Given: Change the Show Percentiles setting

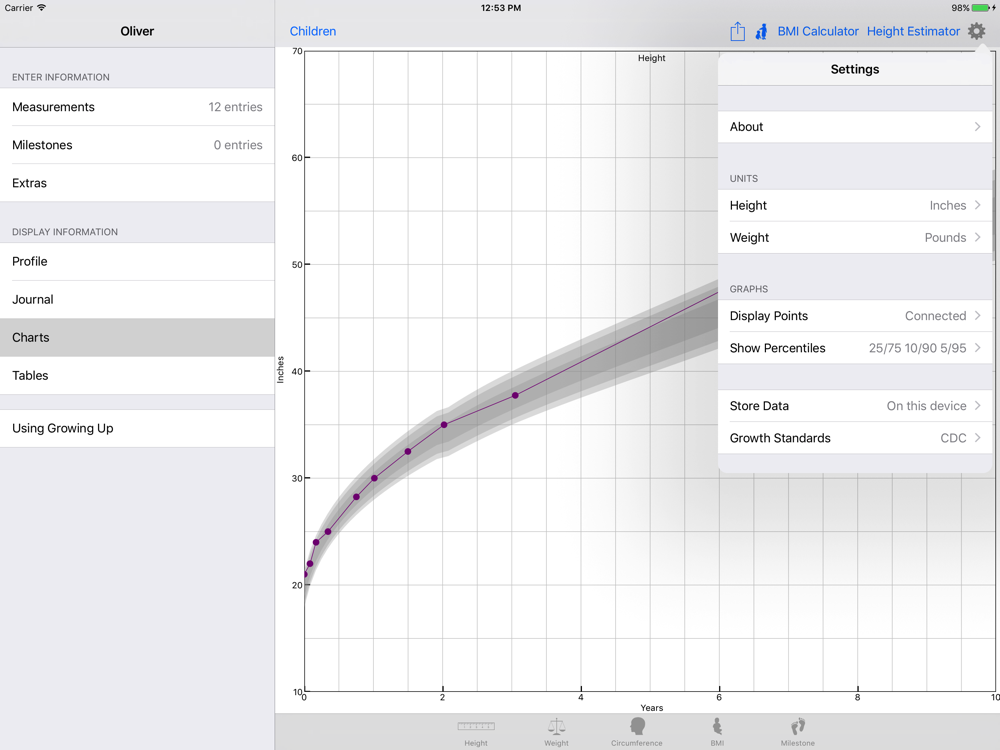Looking at the screenshot, I should (855, 348).
